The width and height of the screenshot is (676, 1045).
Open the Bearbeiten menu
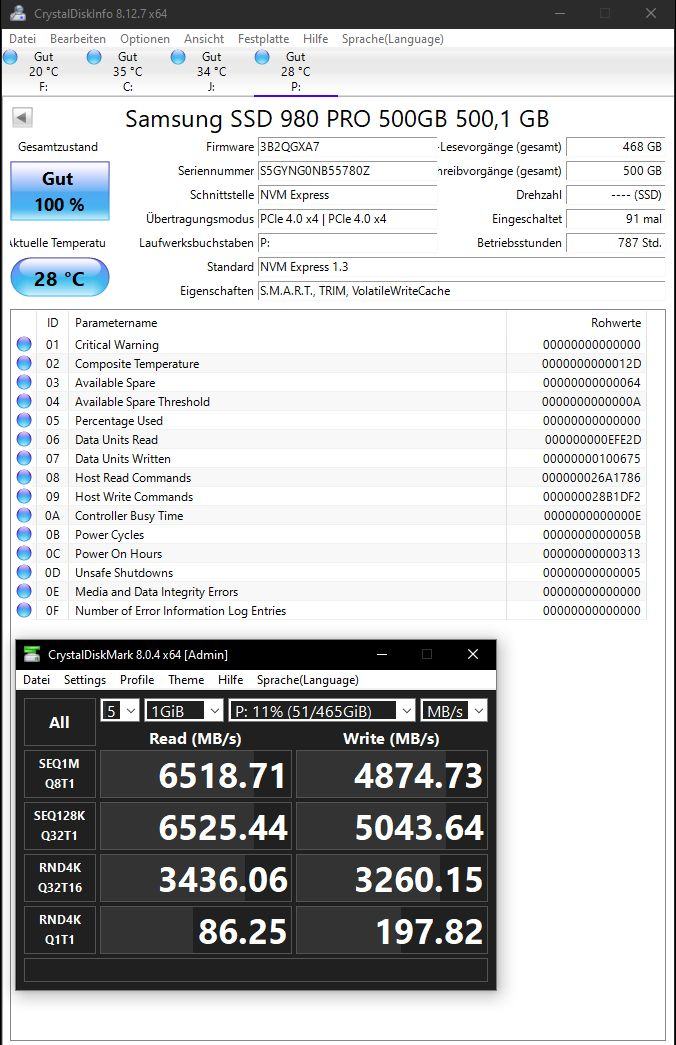pyautogui.click(x=78, y=39)
